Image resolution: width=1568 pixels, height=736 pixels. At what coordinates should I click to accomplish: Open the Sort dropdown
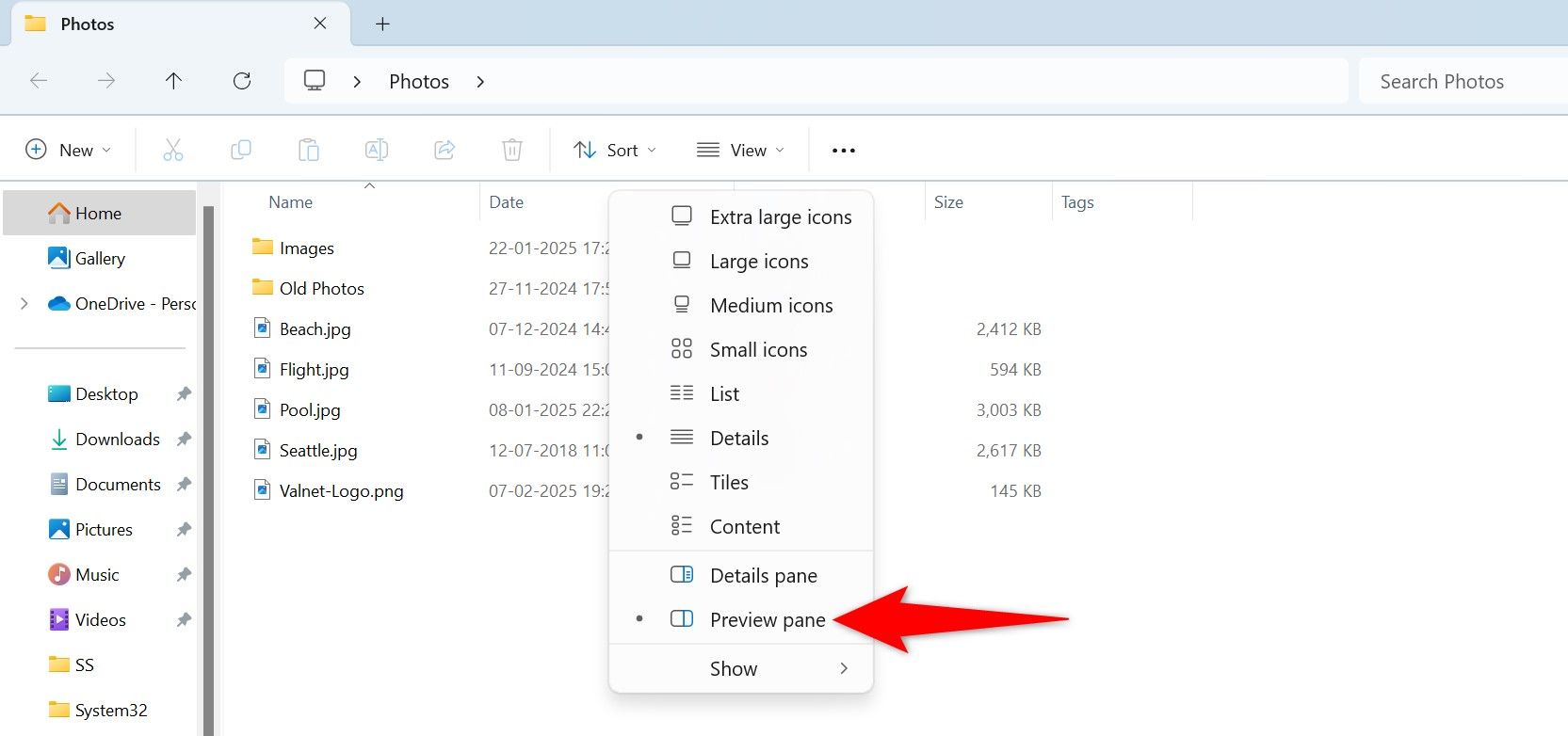[x=616, y=150]
